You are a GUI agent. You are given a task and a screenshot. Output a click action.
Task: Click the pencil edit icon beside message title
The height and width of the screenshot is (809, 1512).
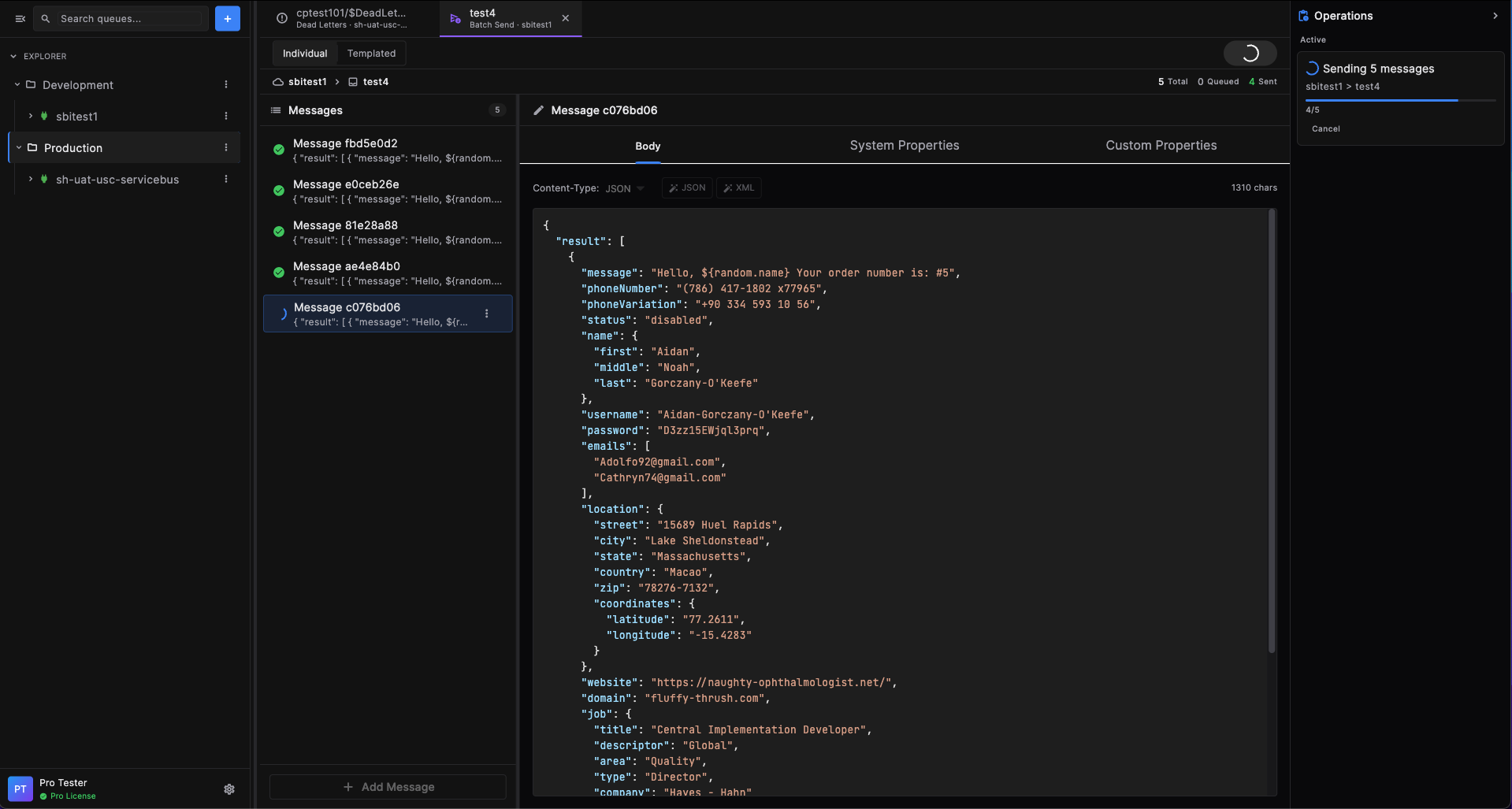(x=539, y=110)
